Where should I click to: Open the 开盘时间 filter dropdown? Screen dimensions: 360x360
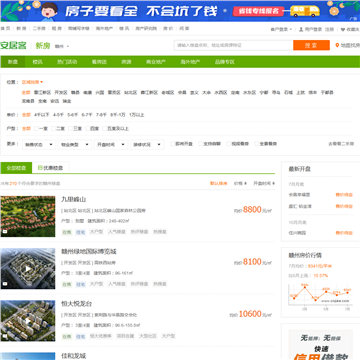(111, 145)
